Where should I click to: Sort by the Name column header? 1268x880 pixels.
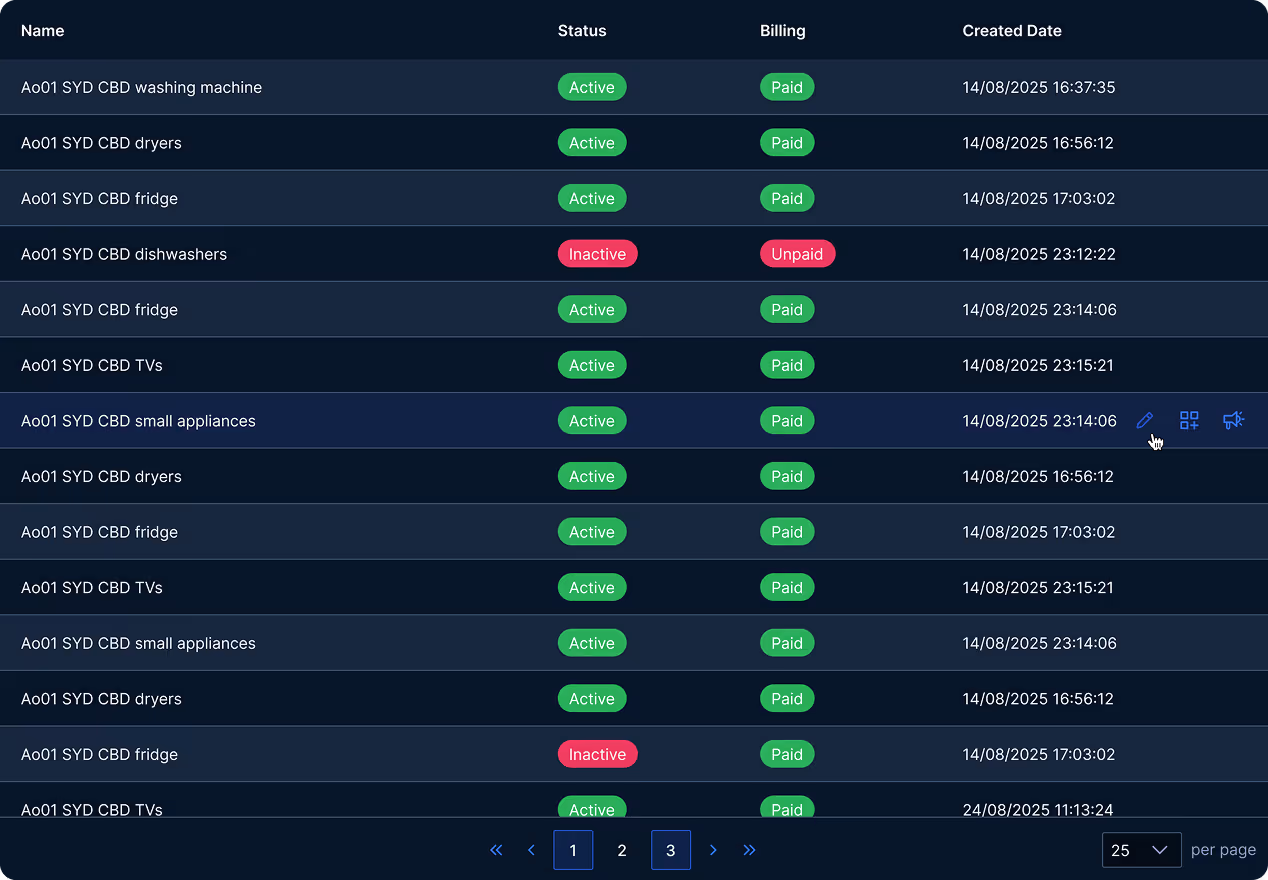[x=42, y=30]
